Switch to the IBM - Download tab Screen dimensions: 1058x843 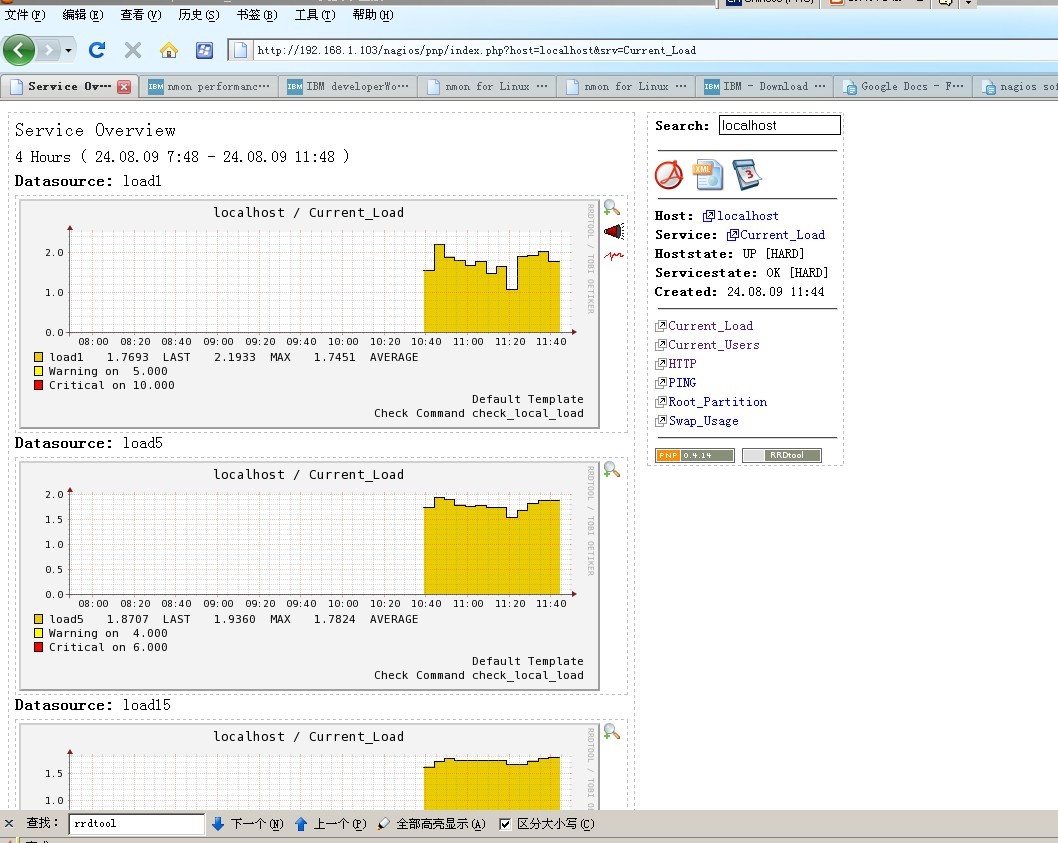(764, 86)
